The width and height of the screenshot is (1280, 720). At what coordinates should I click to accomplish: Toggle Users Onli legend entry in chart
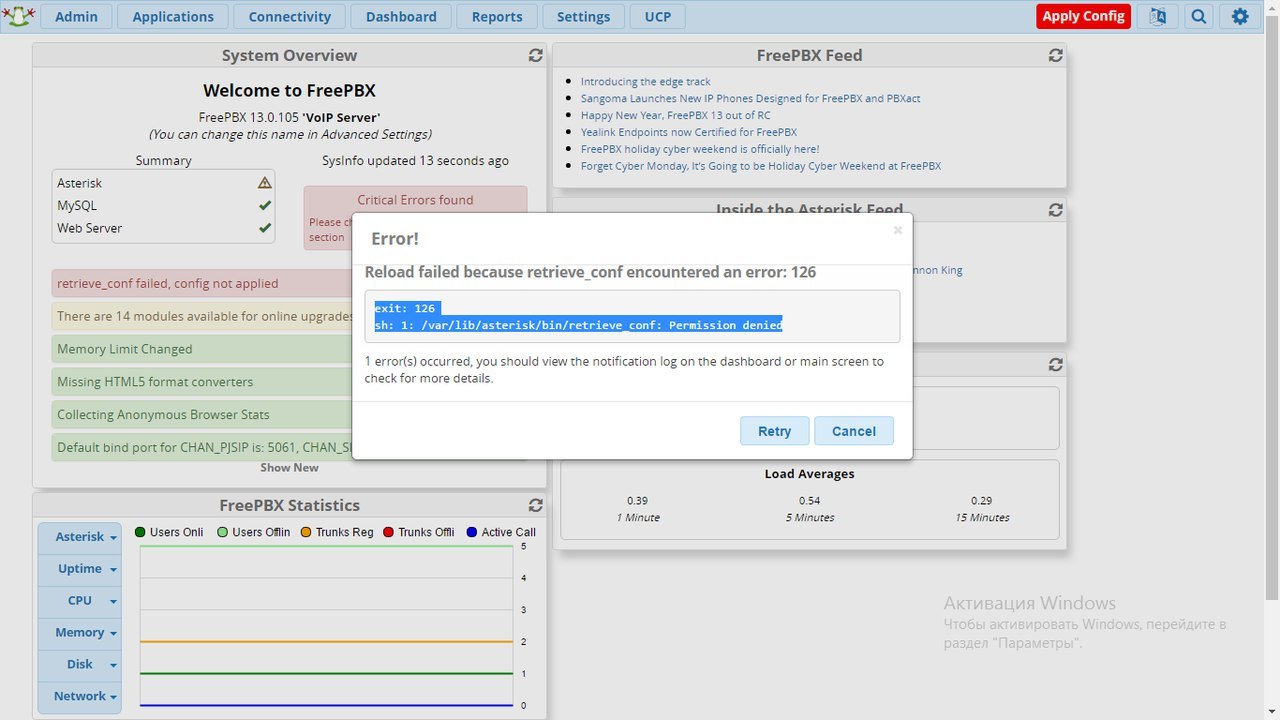[169, 532]
